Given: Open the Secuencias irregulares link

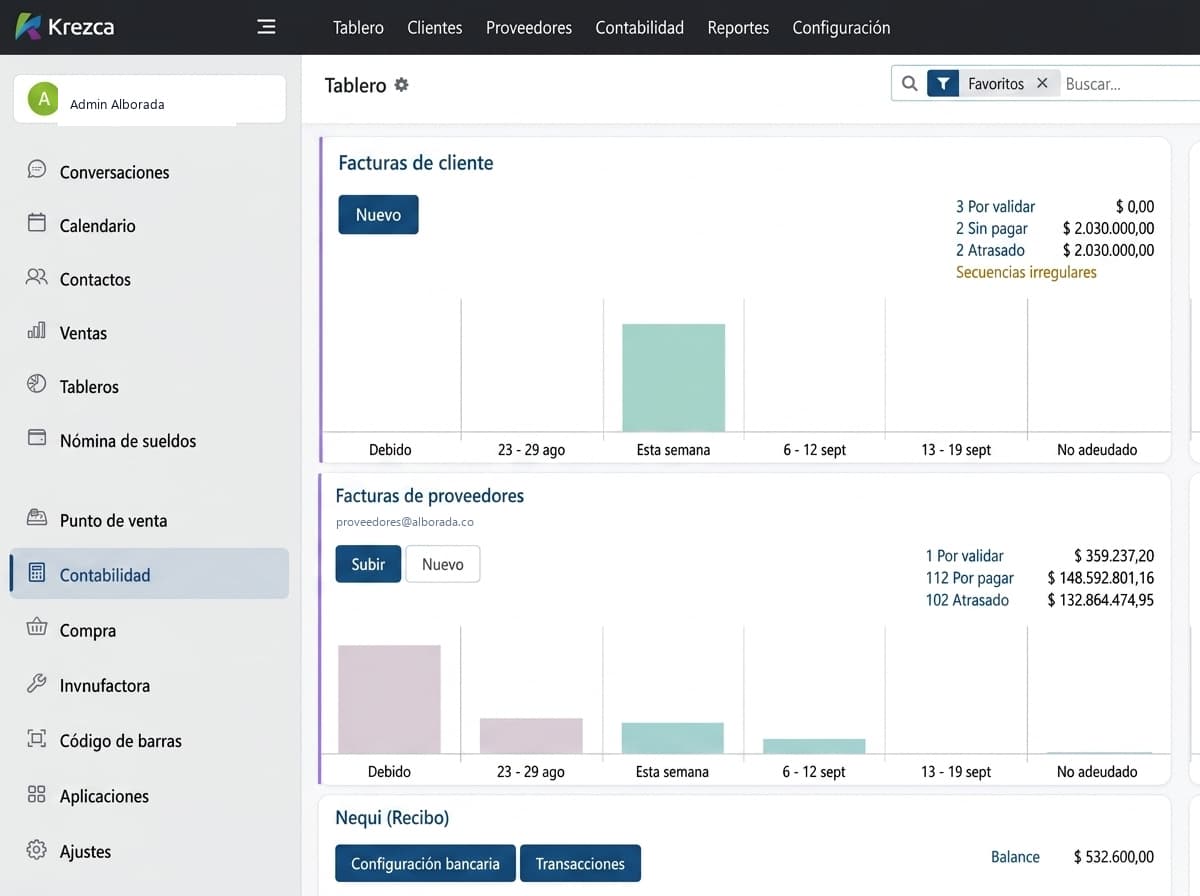Looking at the screenshot, I should click(x=1026, y=272).
